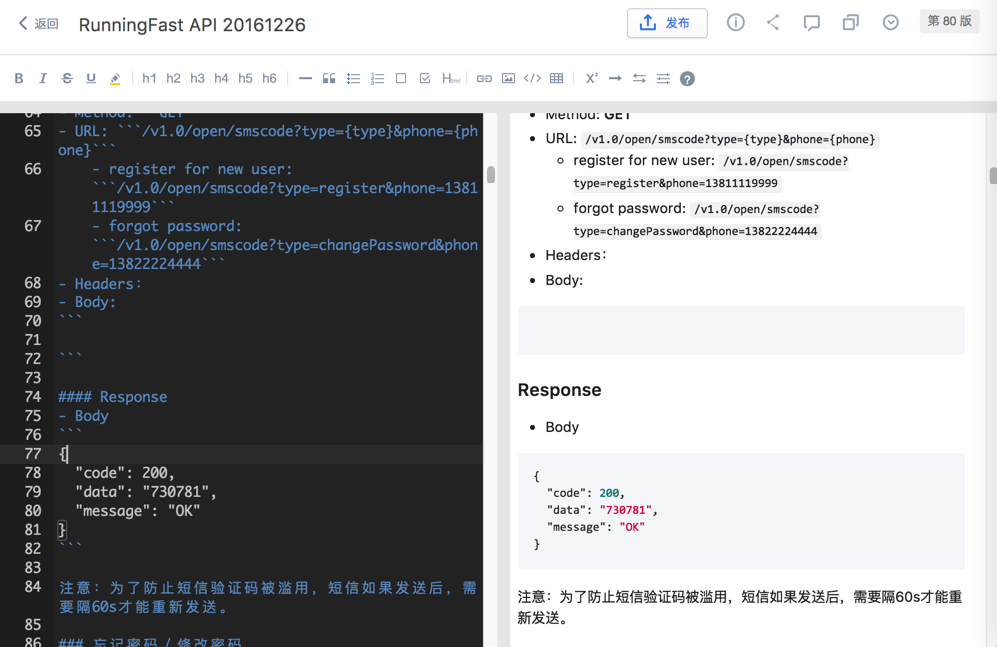997x647 pixels.
Task: Expand the circled down-arrow menu
Action: [x=891, y=23]
